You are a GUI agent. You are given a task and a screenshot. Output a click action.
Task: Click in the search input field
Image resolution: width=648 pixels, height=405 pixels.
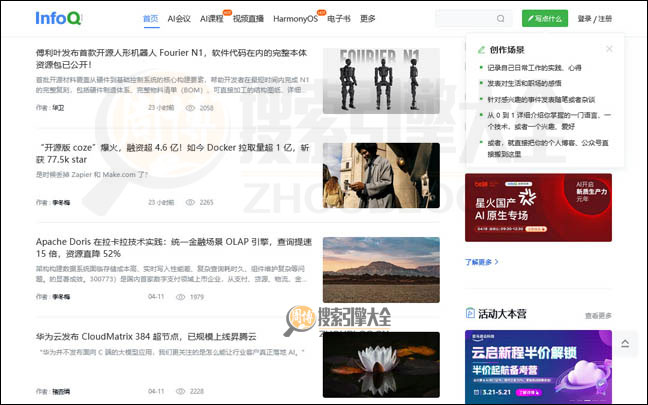474,19
